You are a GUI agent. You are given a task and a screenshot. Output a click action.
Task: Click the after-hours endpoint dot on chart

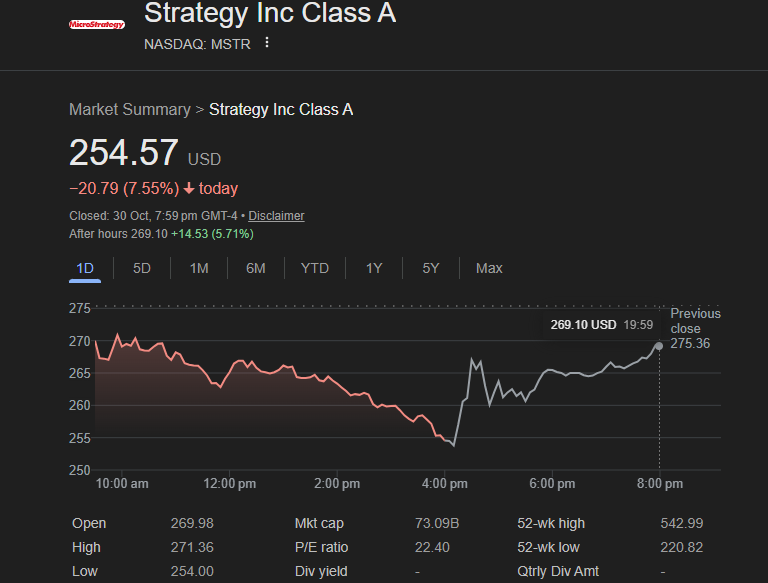pyautogui.click(x=658, y=346)
